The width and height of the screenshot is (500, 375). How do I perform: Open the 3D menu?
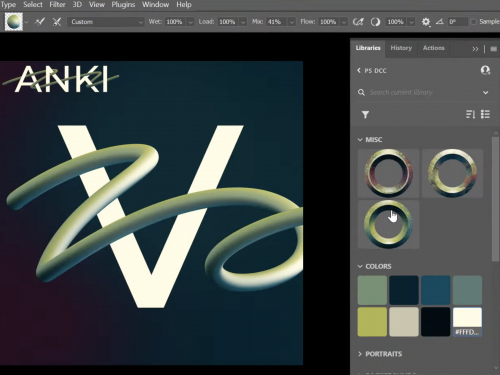pos(77,5)
